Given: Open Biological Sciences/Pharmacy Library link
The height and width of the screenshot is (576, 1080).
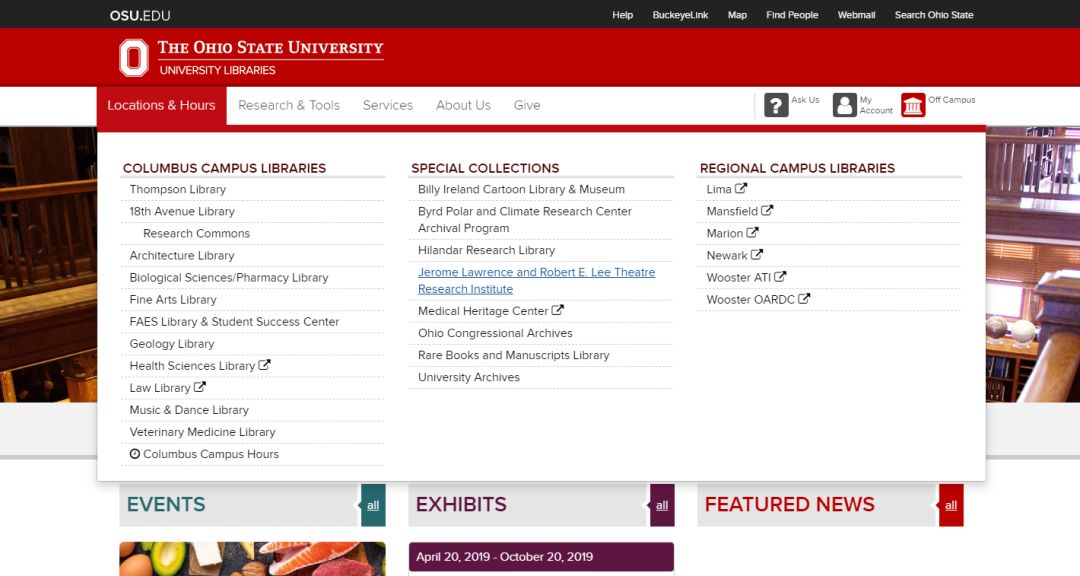Looking at the screenshot, I should coord(229,277).
